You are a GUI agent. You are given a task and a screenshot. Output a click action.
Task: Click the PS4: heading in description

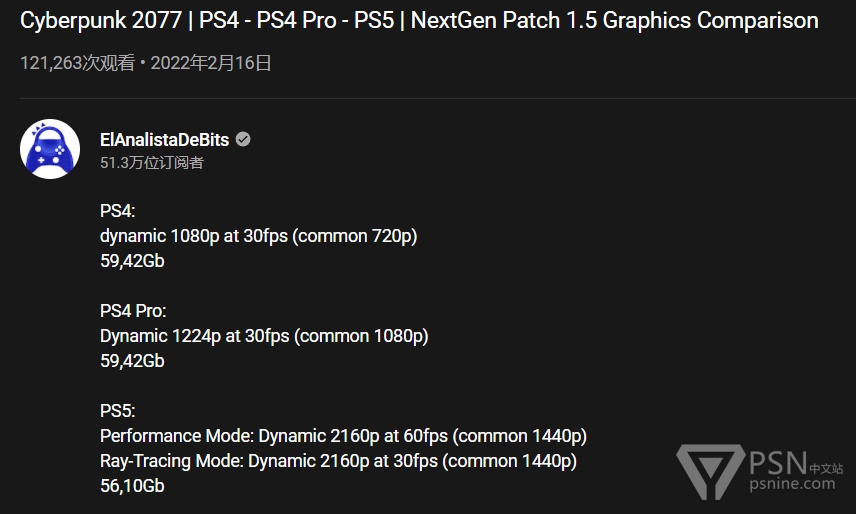click(117, 211)
